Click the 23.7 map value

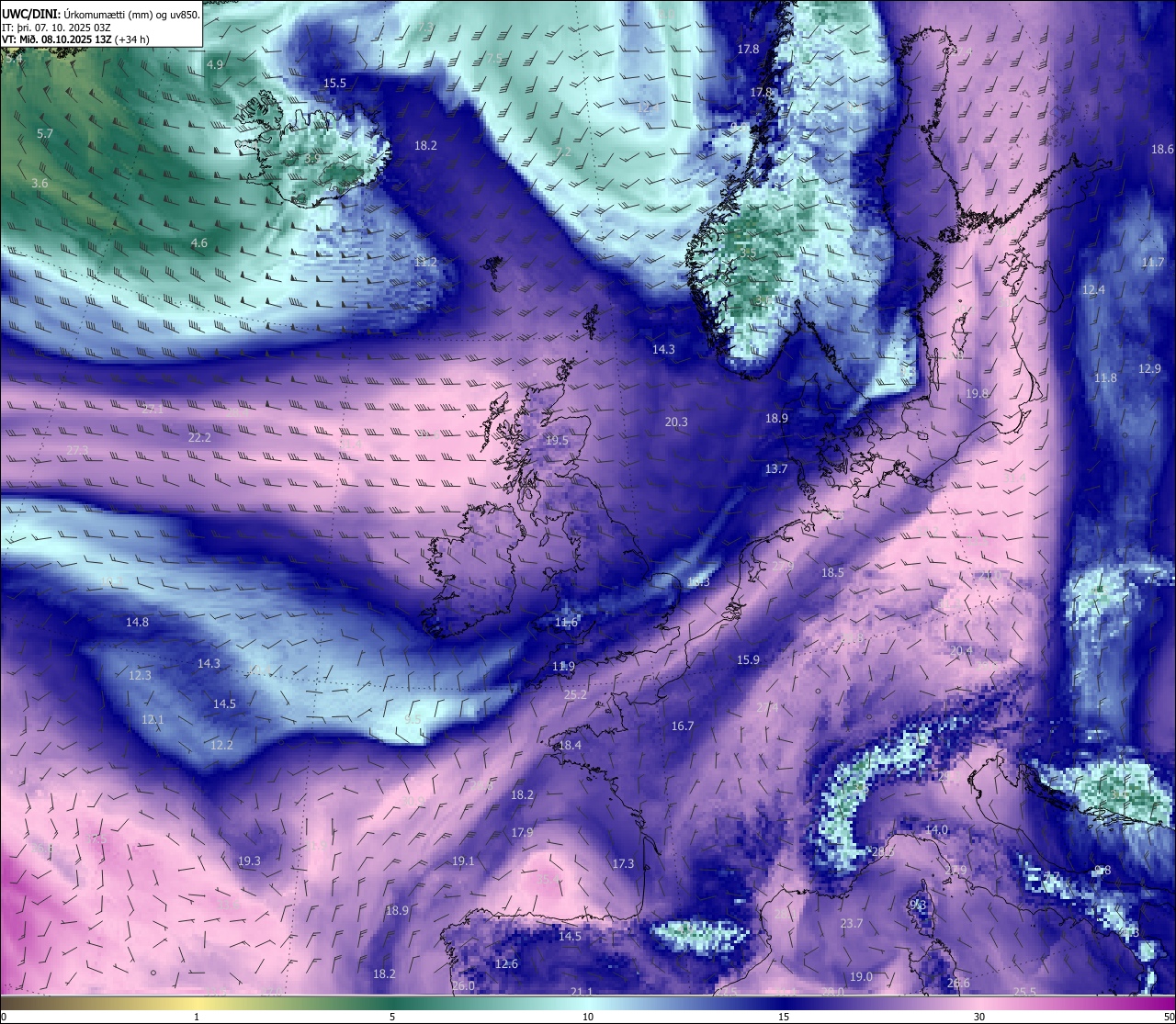coord(852,923)
